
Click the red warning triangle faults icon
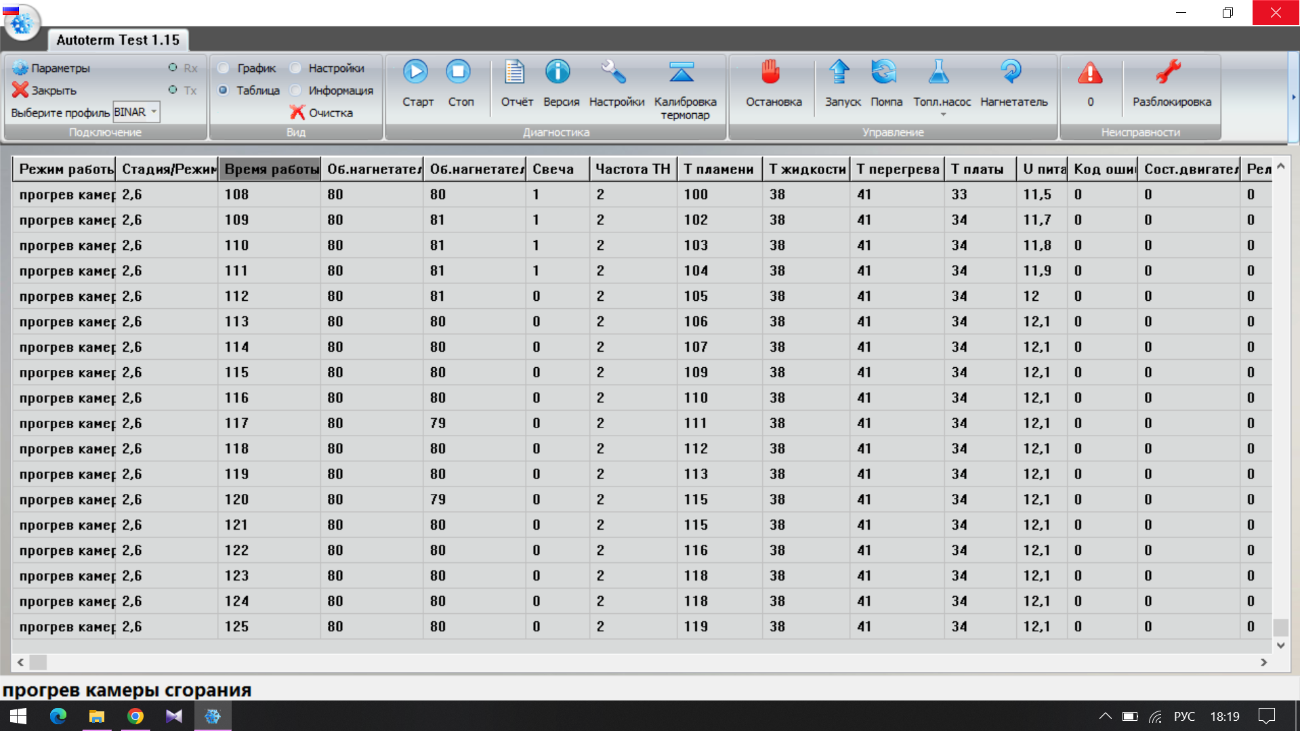pos(1090,72)
